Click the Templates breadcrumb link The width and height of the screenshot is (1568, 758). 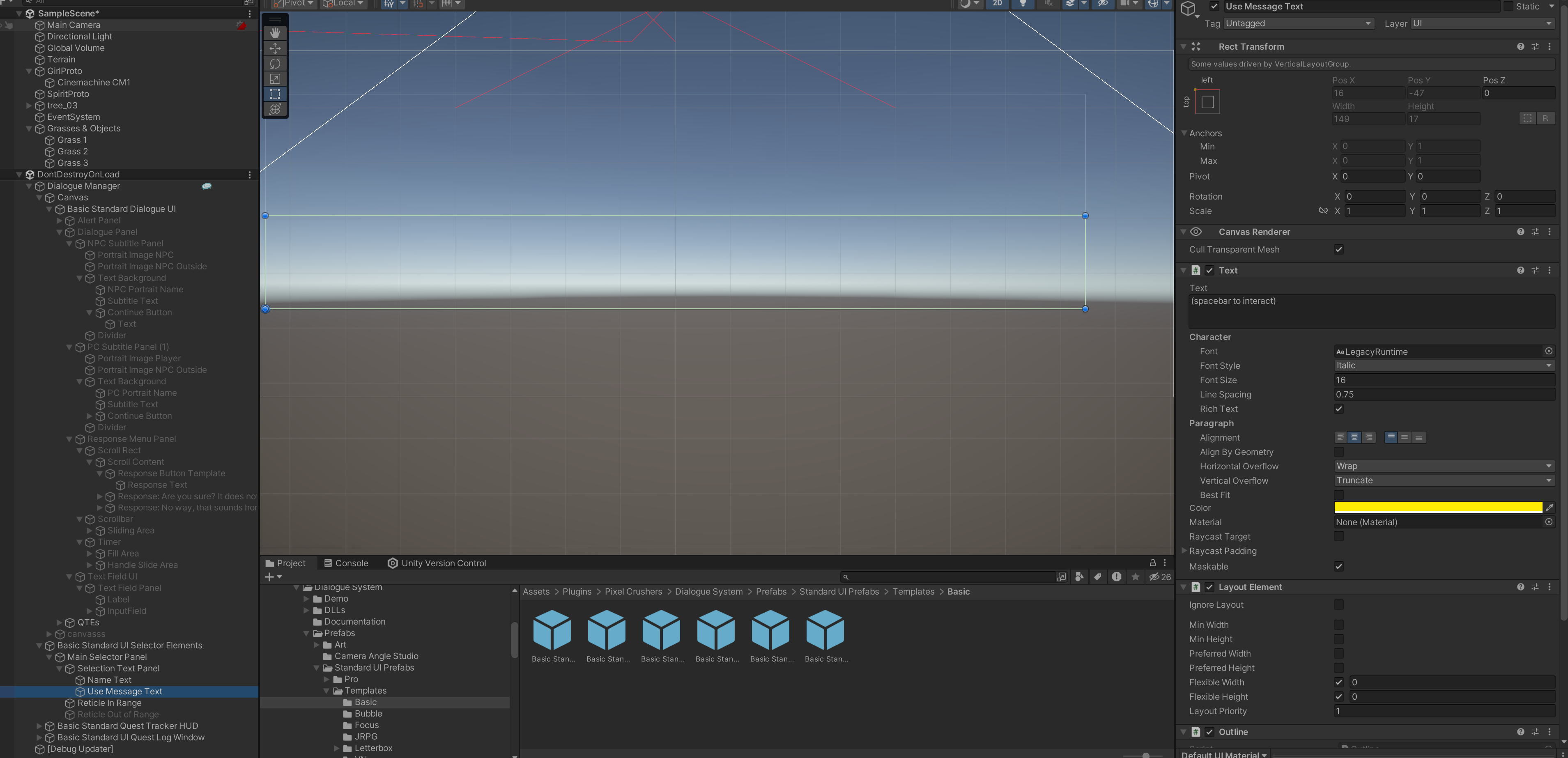[913, 592]
